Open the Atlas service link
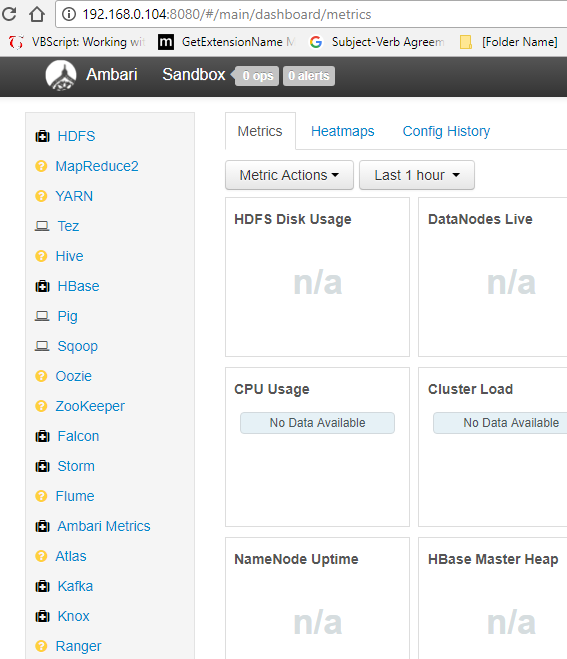 (71, 556)
